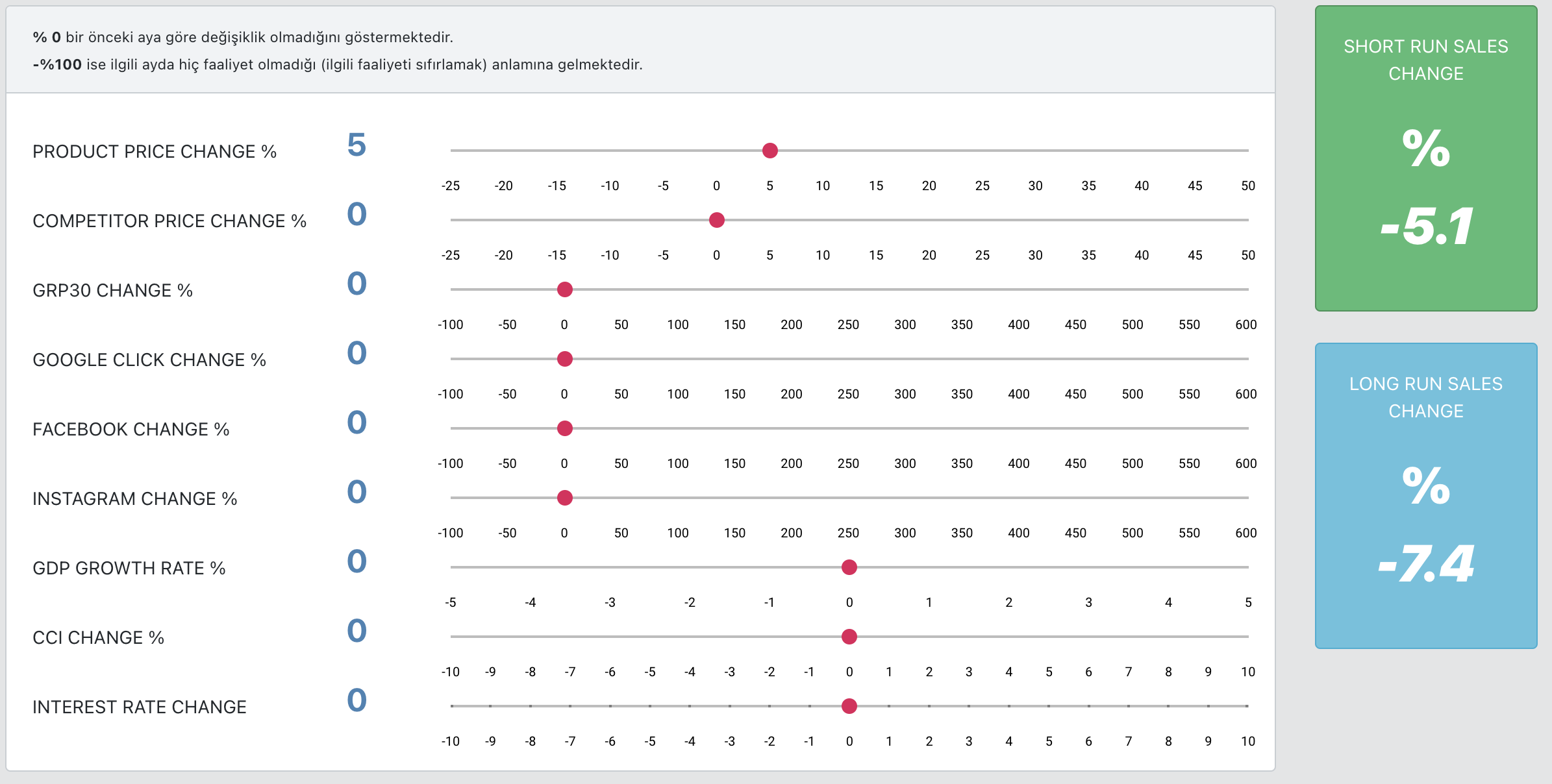Viewport: 1552px width, 784px height.
Task: Click the Product Price Change slider handle
Action: click(770, 151)
